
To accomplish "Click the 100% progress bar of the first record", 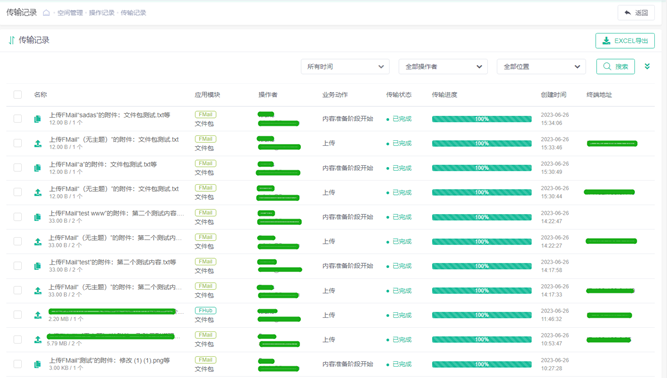I will [482, 119].
